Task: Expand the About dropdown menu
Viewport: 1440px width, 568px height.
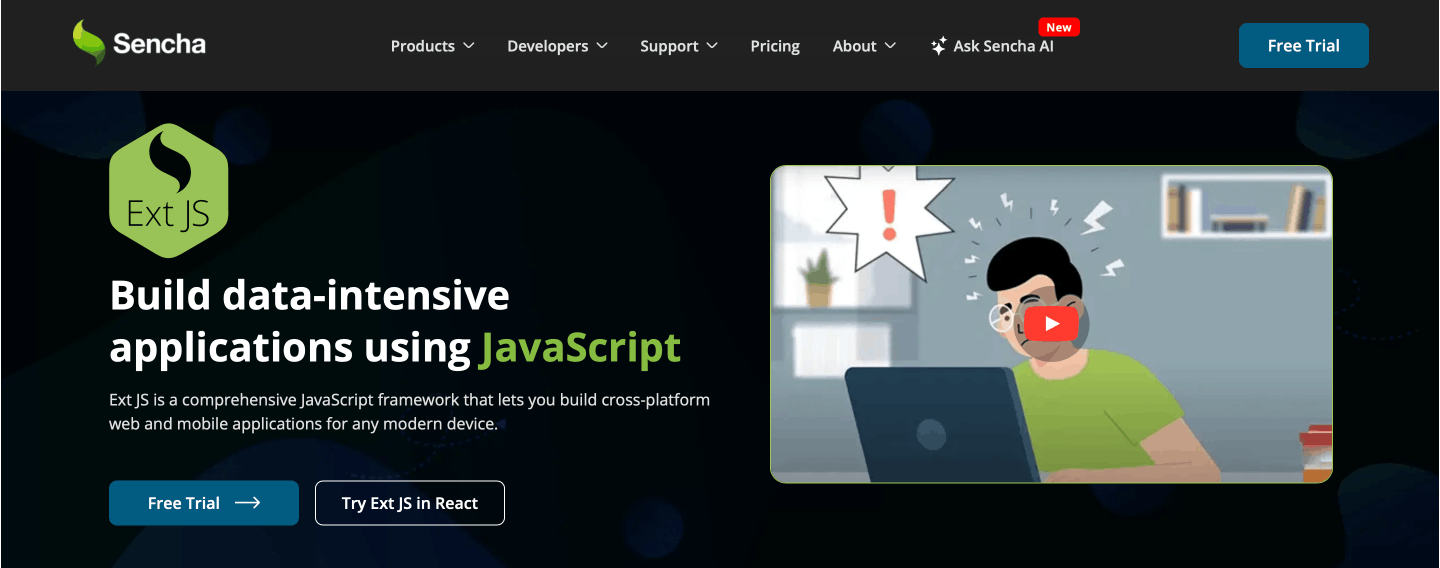Action: 864,46
